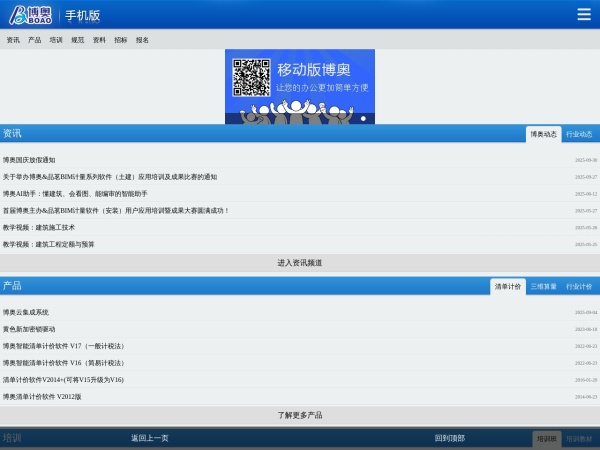Open the 黄色新加密锁驱动 item
Image resolution: width=600 pixels, height=450 pixels.
29,329
